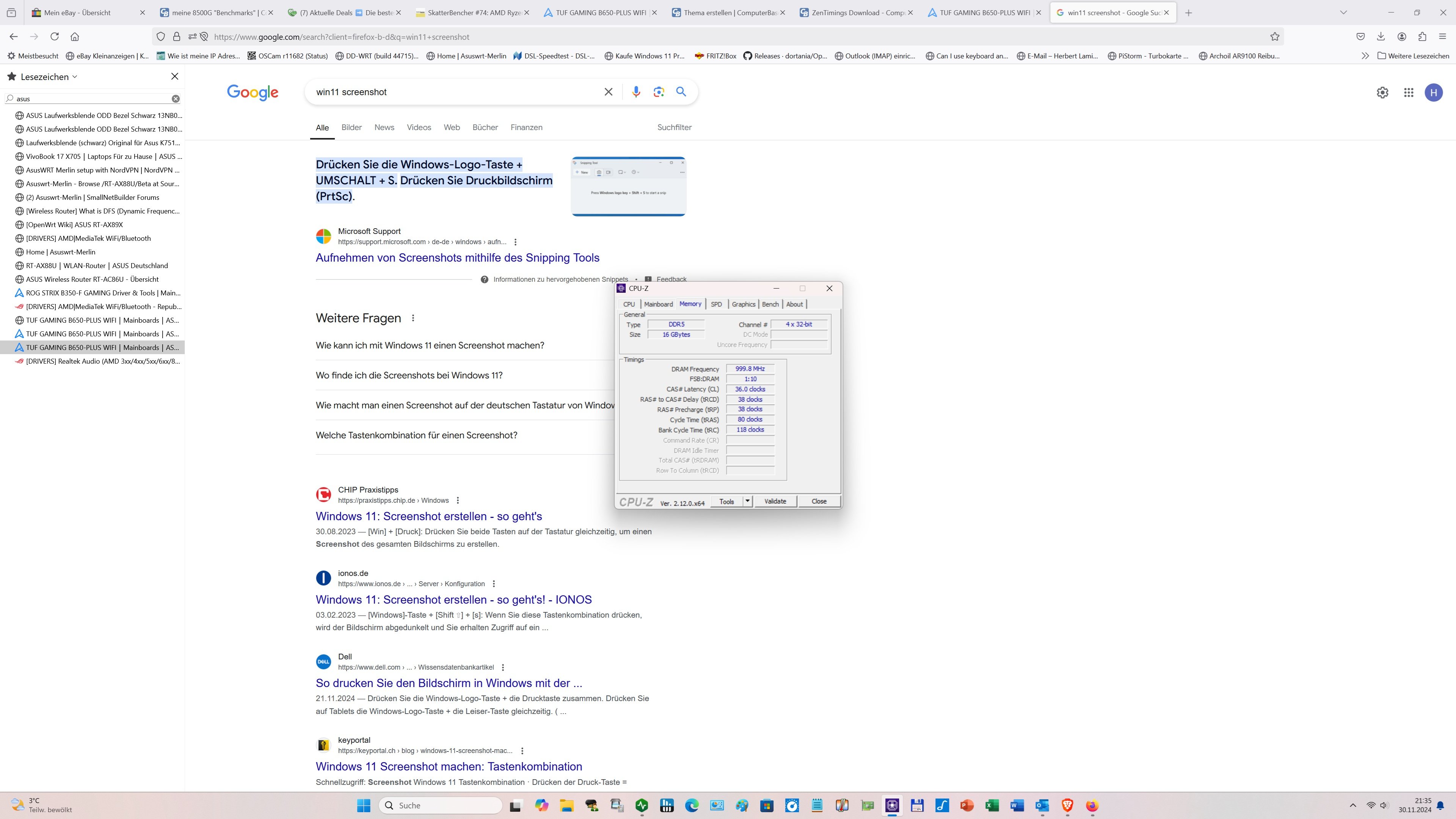Clear the bookmarks search field 'asus'
Viewport: 1456px width, 819px height.
(176, 99)
